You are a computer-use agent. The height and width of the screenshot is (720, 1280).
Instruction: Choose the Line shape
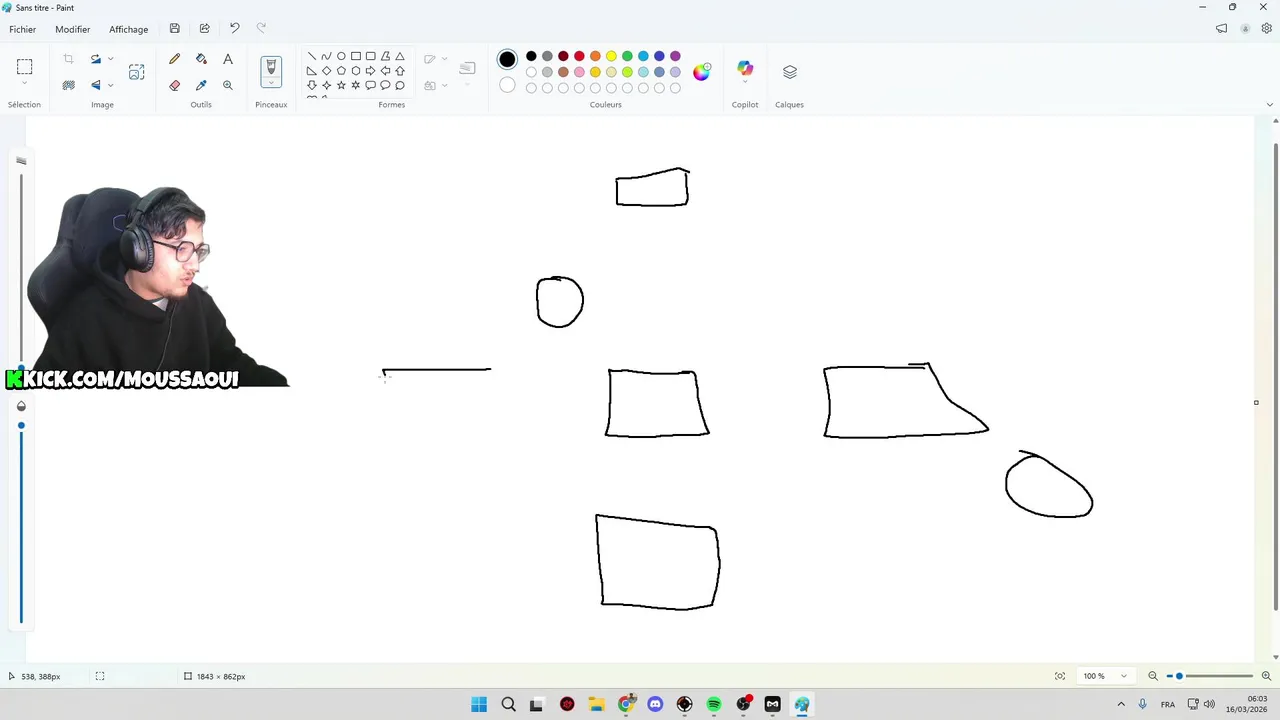tap(312, 56)
